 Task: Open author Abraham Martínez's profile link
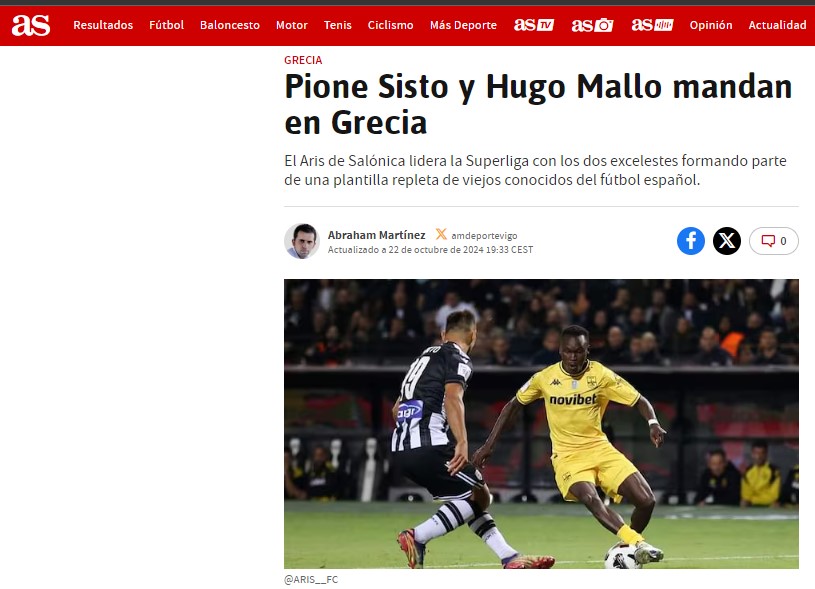[x=376, y=235]
